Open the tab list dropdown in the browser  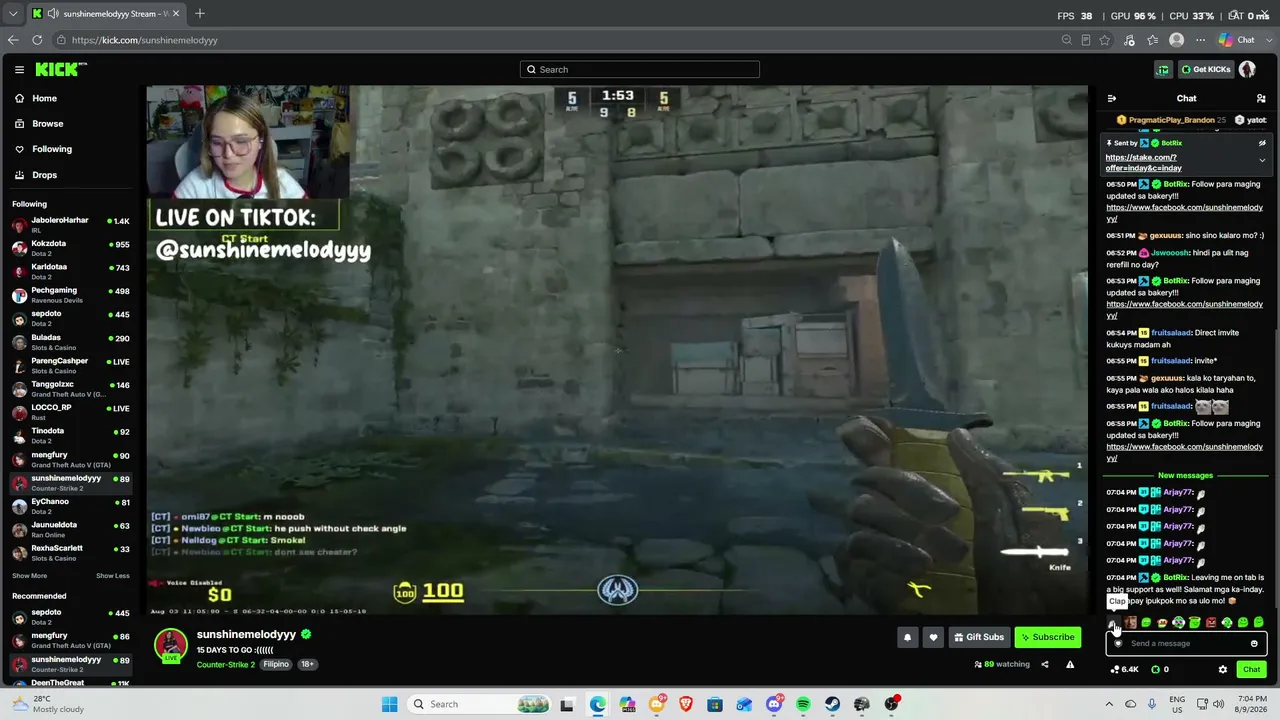[x=13, y=14]
